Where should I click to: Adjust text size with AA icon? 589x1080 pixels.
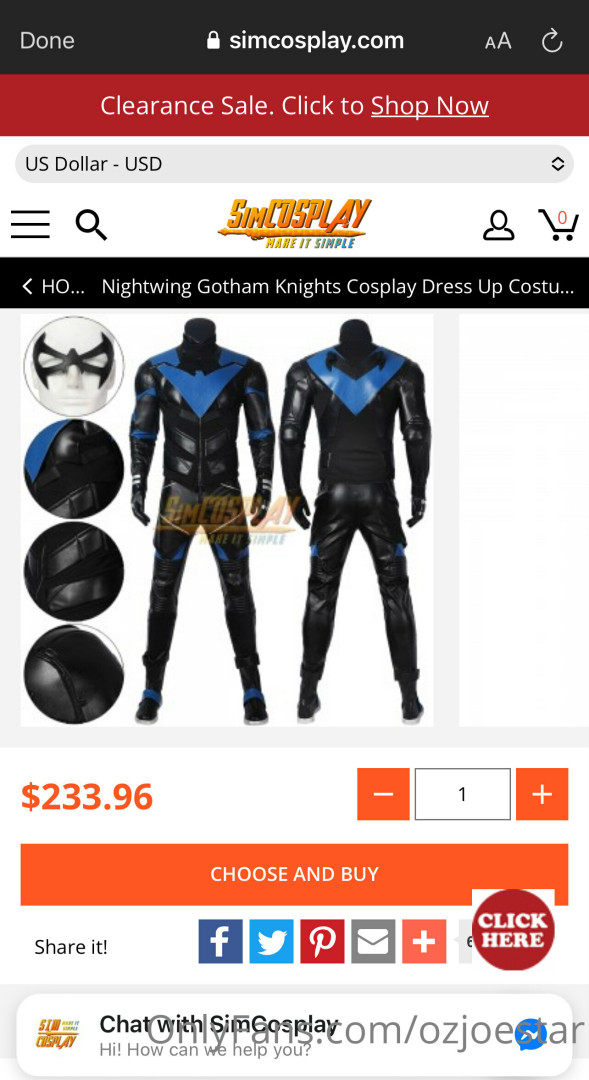click(x=498, y=41)
